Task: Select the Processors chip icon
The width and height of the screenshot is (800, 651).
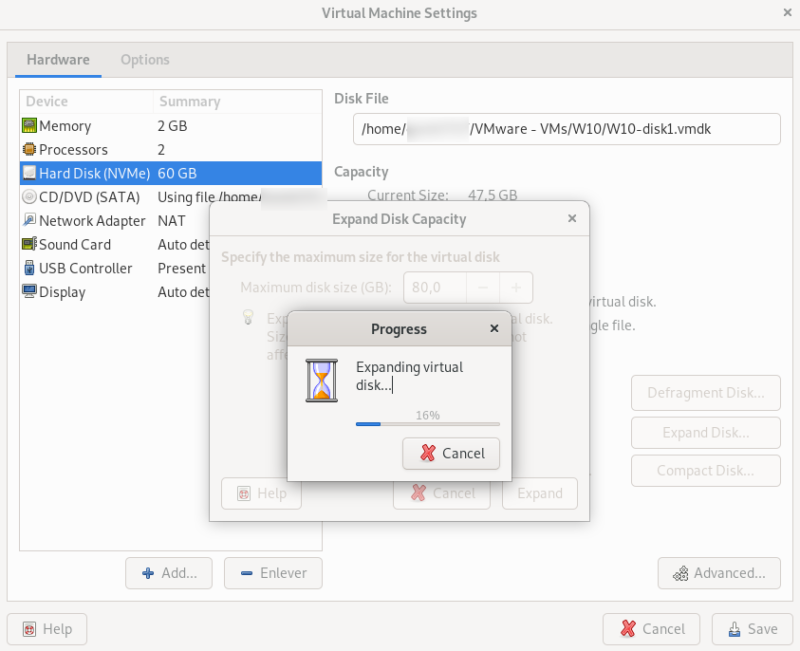Action: pos(30,149)
